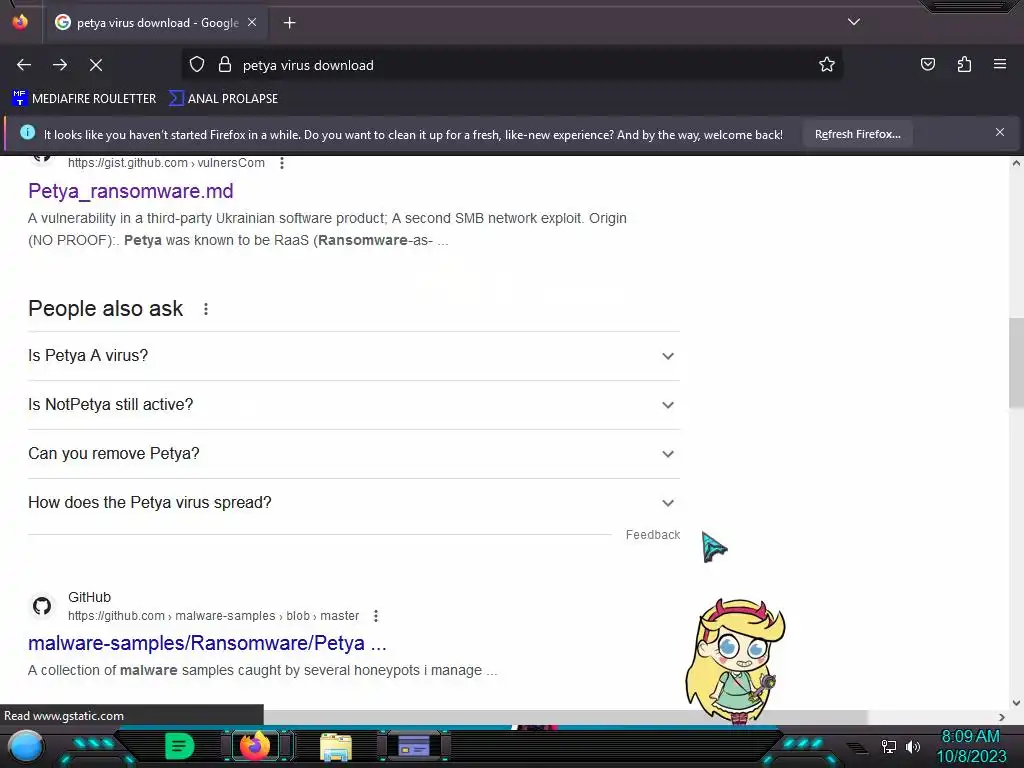
Task: Click the Feedback link
Action: pyautogui.click(x=652, y=535)
